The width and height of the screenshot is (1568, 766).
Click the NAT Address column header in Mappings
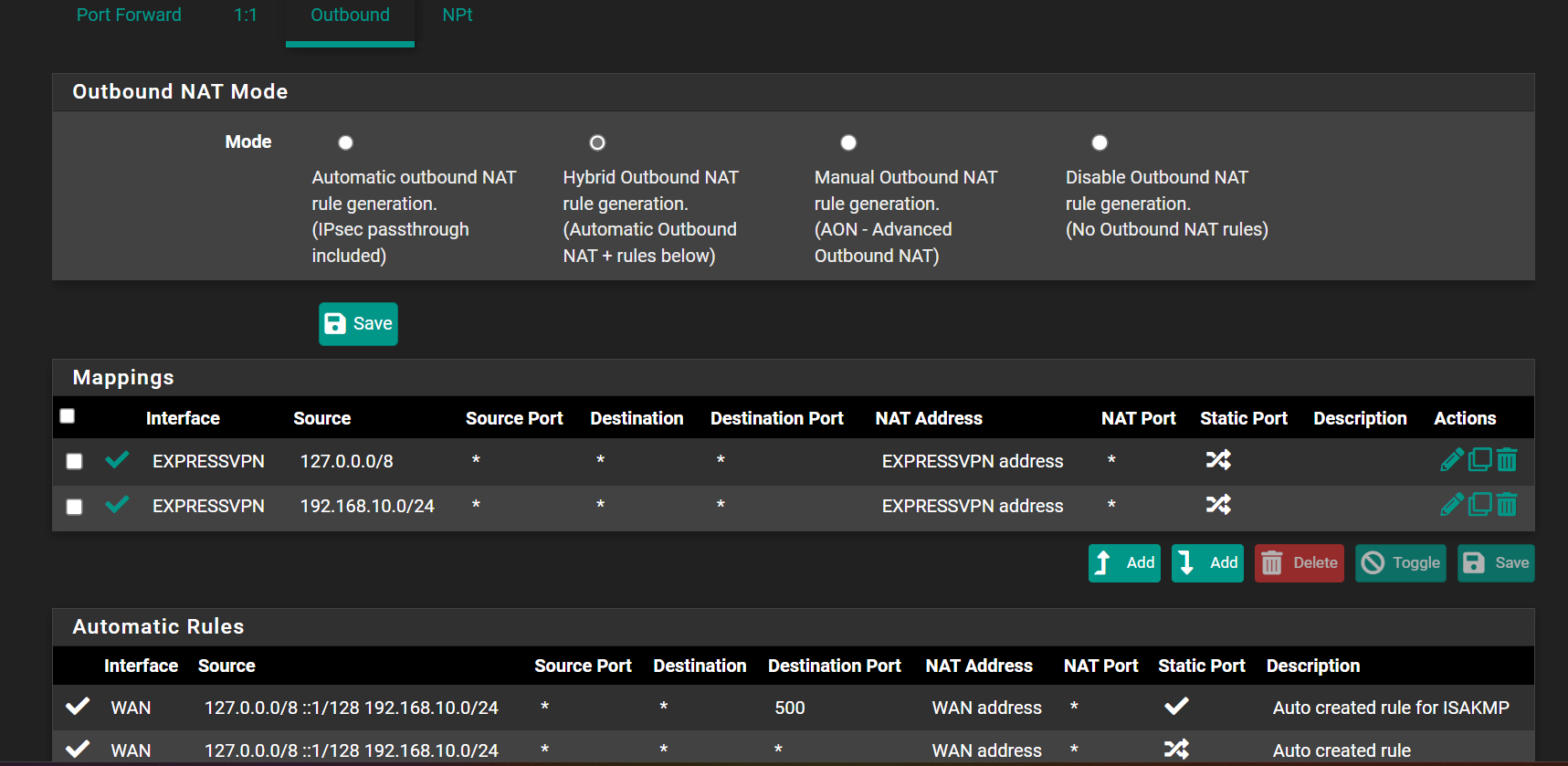click(929, 418)
